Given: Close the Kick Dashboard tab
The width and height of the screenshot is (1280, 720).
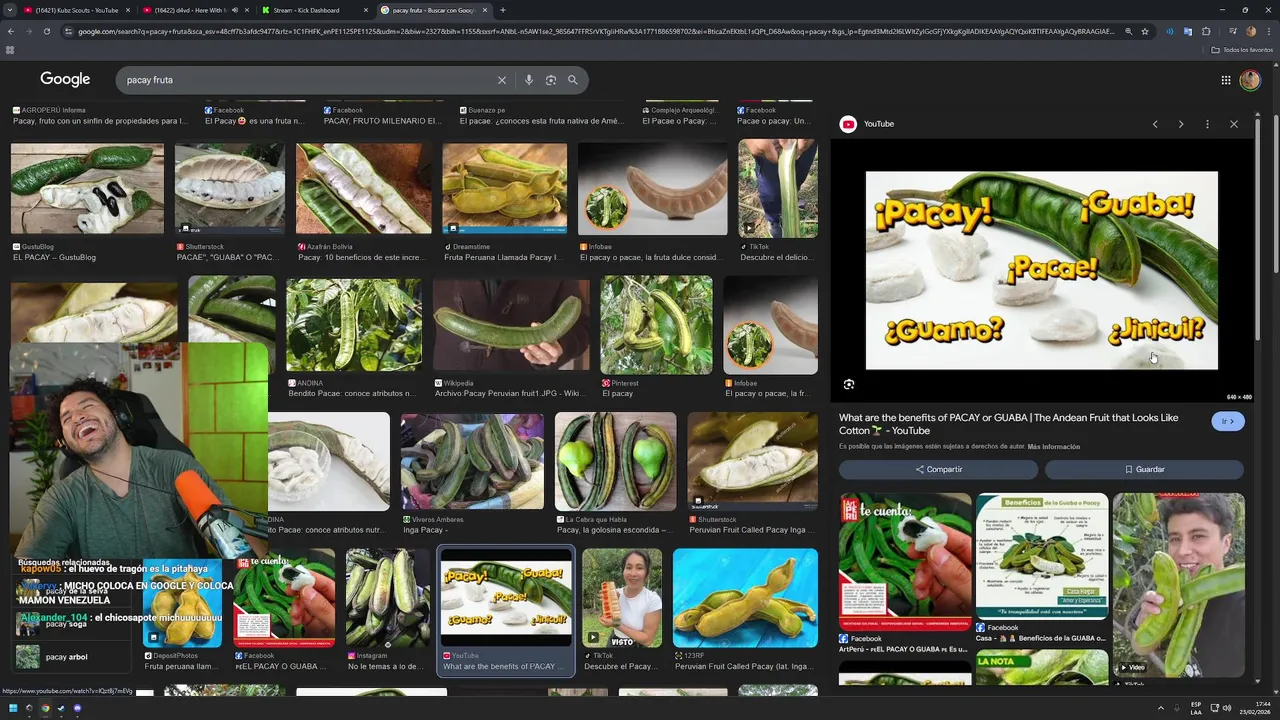Looking at the screenshot, I should click(366, 10).
